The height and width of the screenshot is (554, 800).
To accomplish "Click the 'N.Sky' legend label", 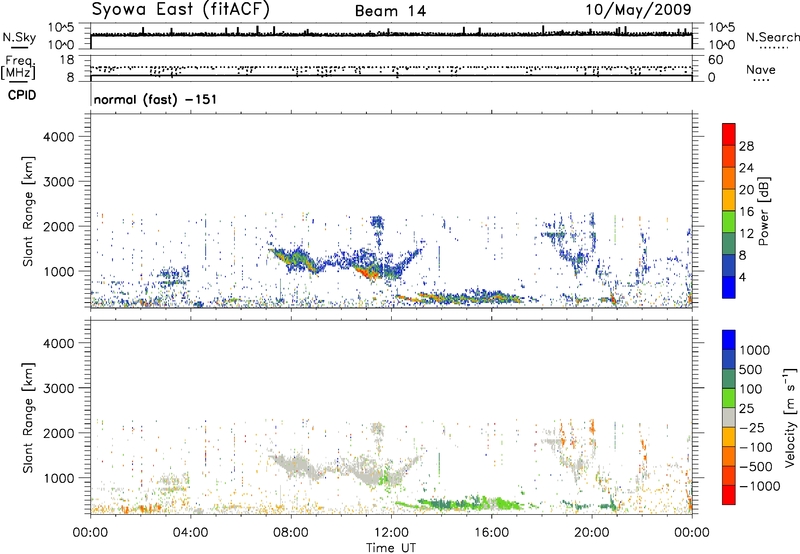I will (x=19, y=37).
